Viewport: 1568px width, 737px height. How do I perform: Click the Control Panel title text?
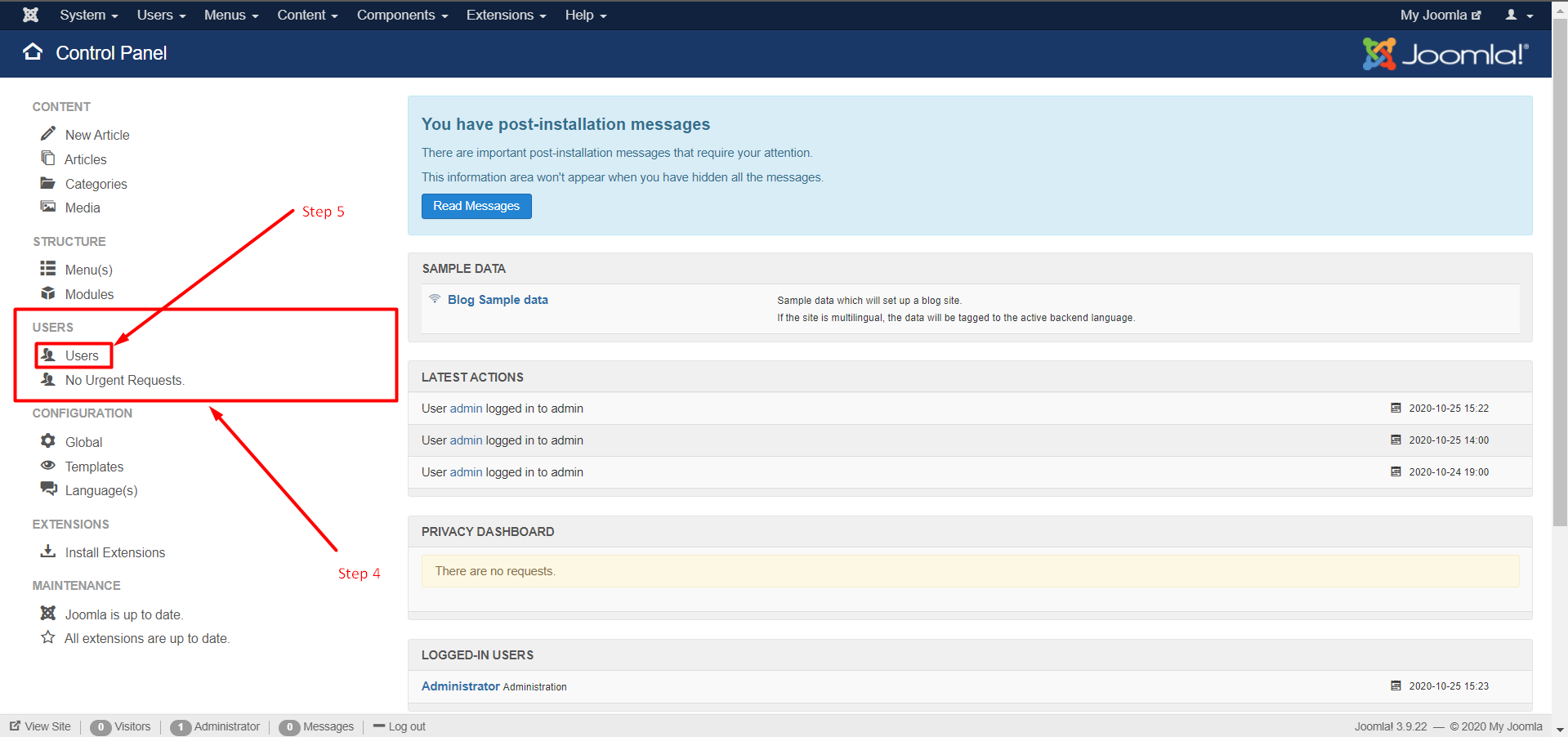111,53
